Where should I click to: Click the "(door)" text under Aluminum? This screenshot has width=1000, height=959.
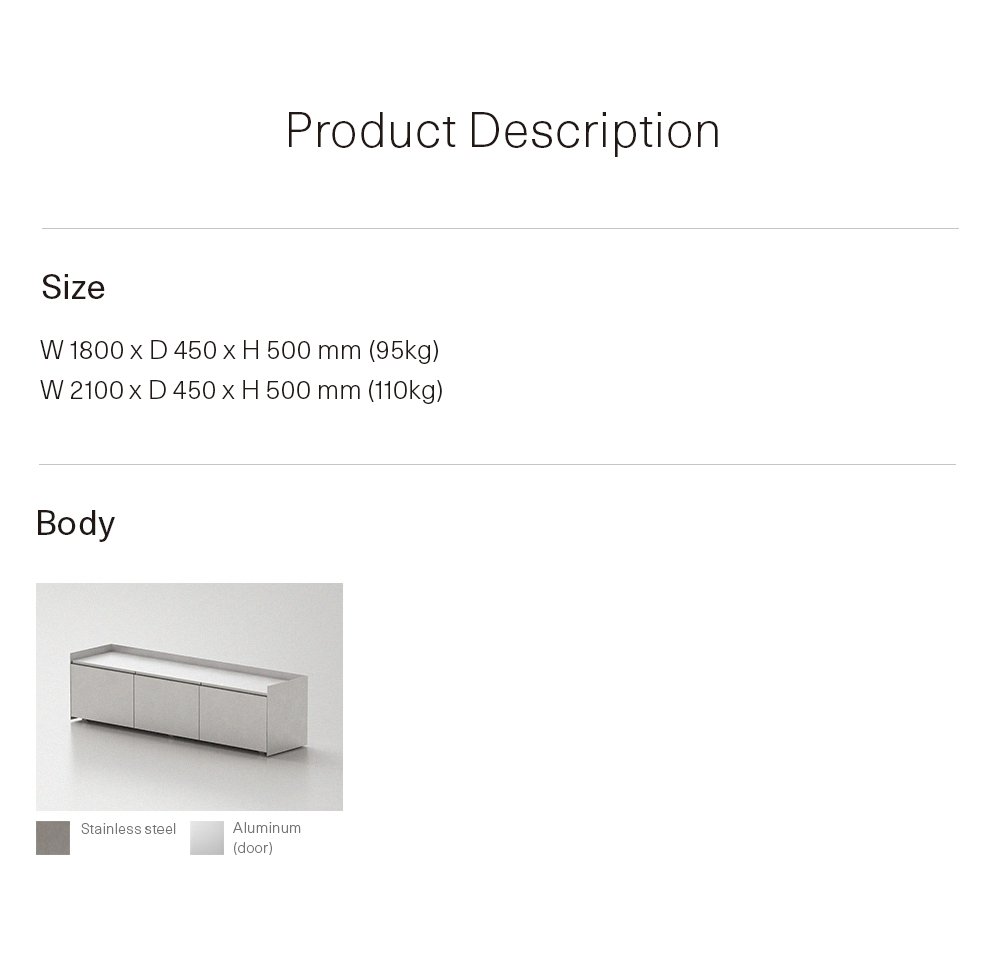tap(253, 847)
